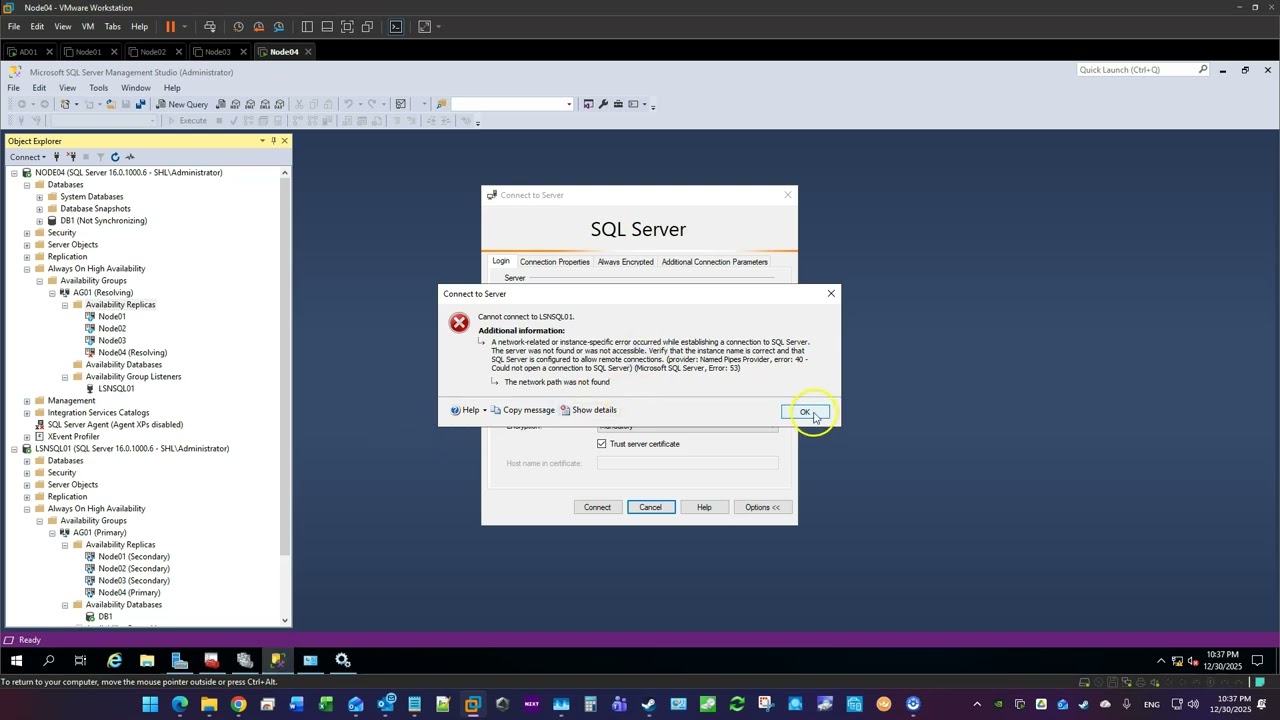Viewport: 1280px width, 720px height.
Task: Open the Find combo box dropdown in SSMS toolbar
Action: point(569,104)
